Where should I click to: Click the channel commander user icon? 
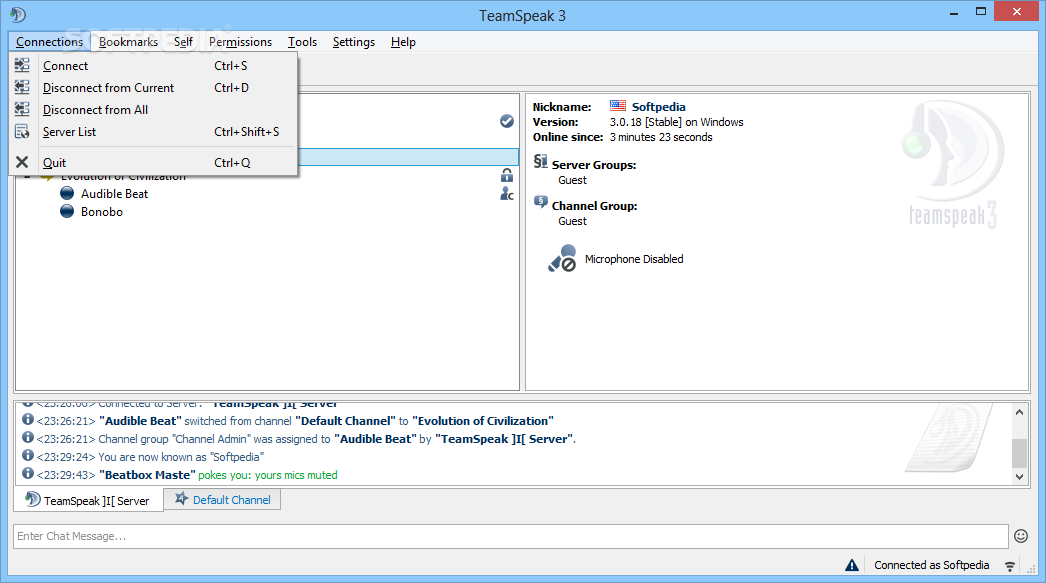click(x=507, y=193)
